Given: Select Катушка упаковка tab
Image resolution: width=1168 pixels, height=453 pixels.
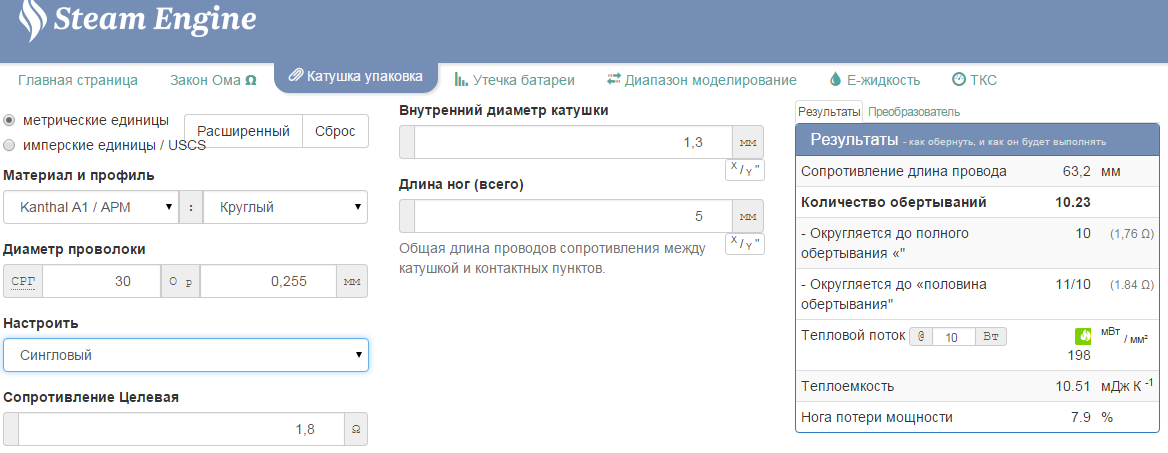Looking at the screenshot, I should click(x=356, y=76).
